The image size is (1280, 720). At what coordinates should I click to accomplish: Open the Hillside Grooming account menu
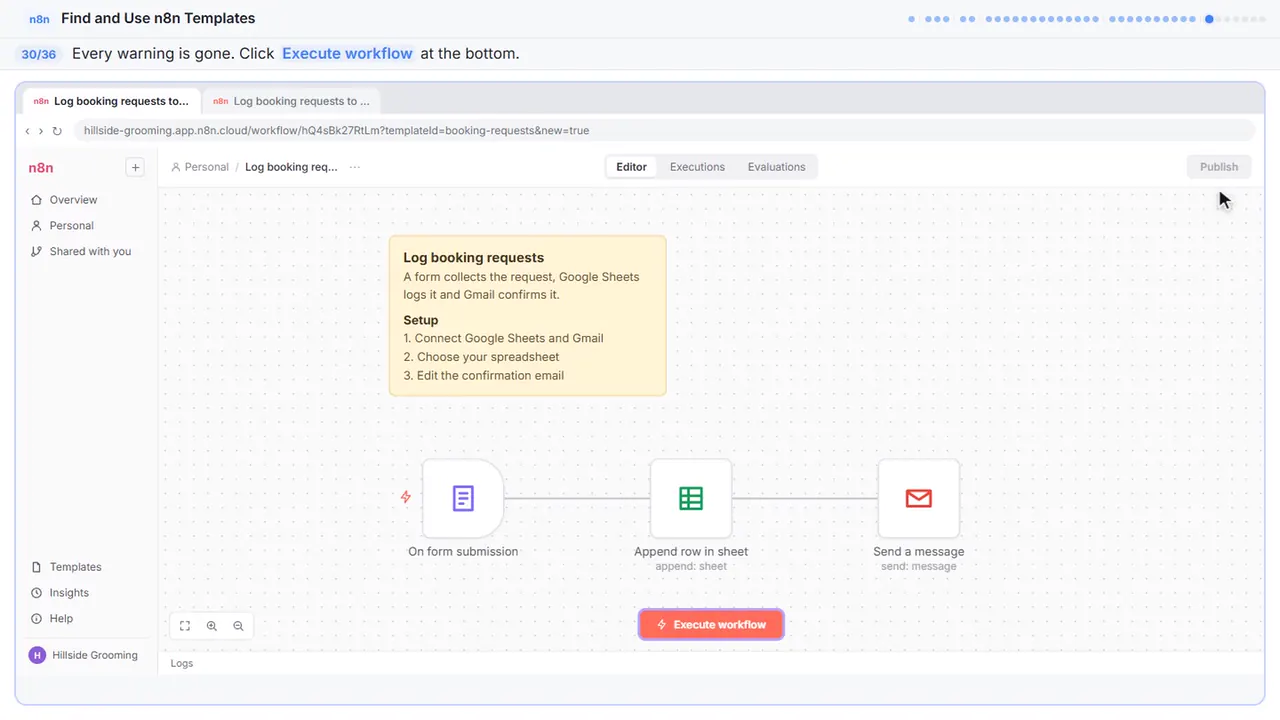coord(84,655)
